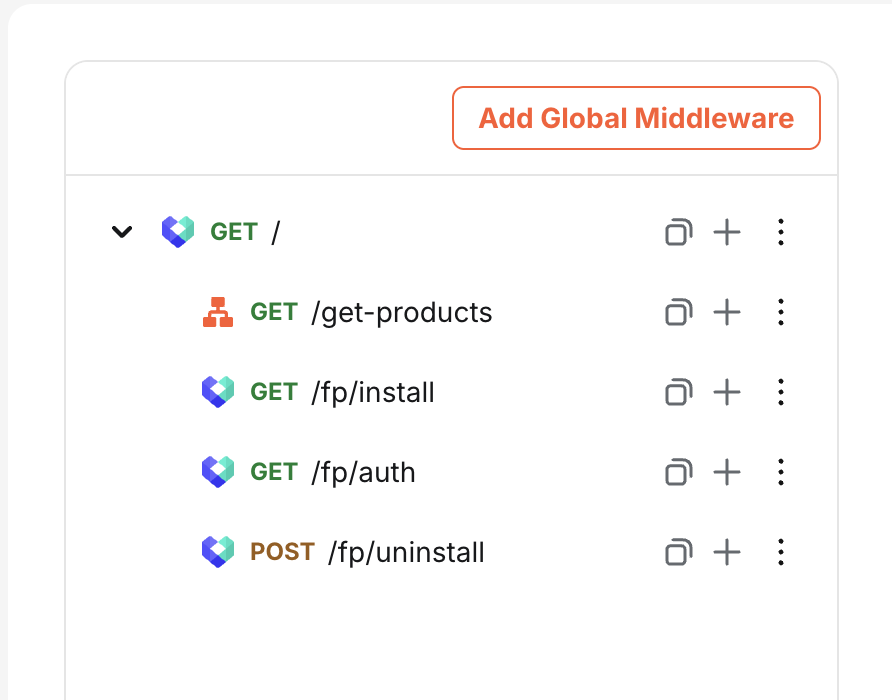Open more options for /fp/auth
The width and height of the screenshot is (892, 700).
coord(781,472)
